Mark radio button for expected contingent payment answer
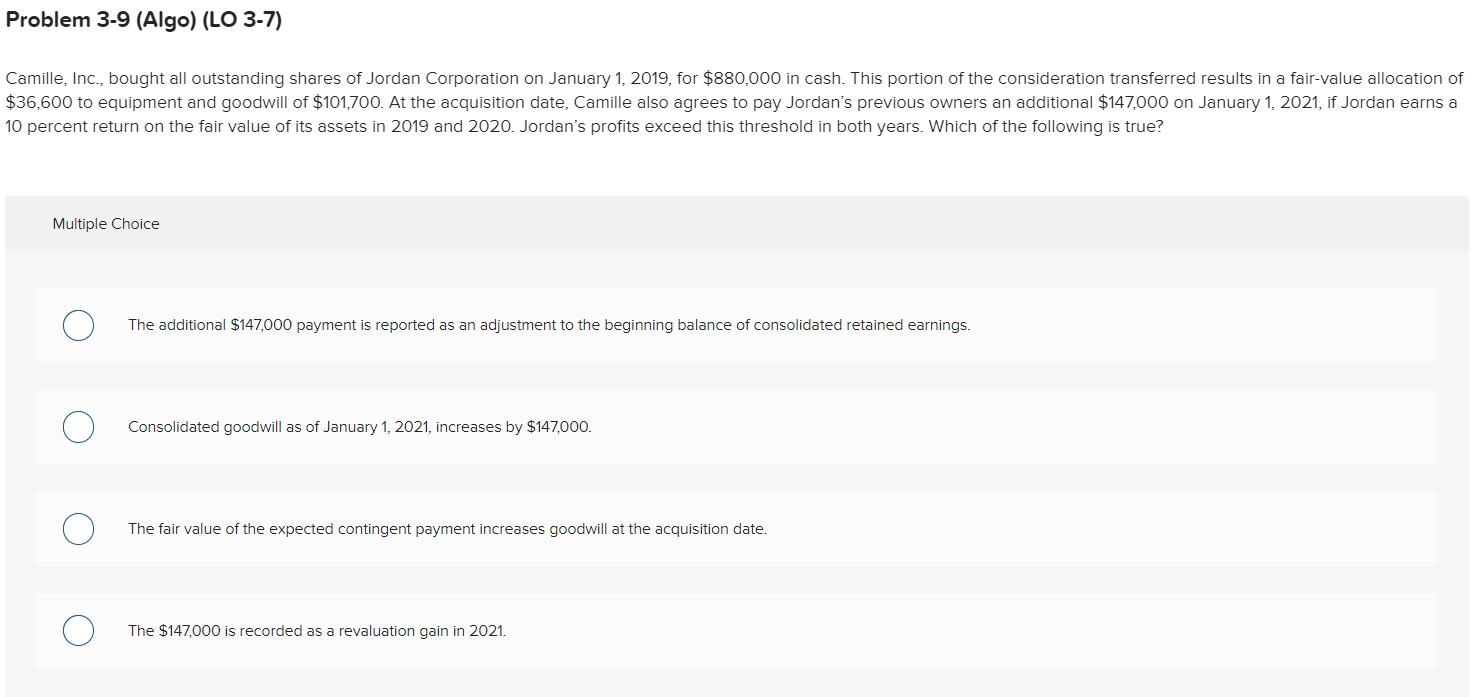 [x=79, y=529]
